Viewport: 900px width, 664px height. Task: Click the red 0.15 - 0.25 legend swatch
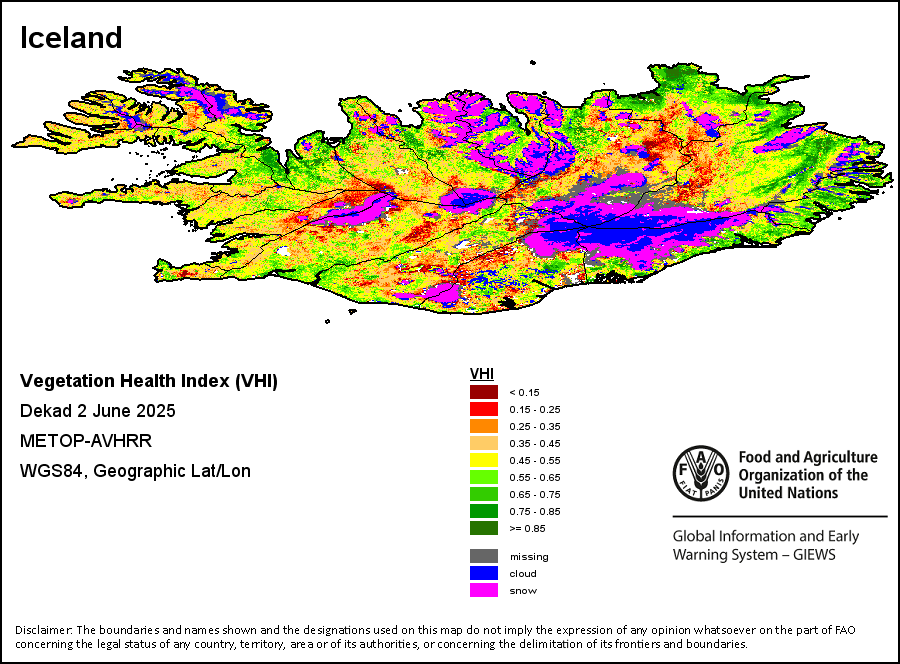[484, 409]
